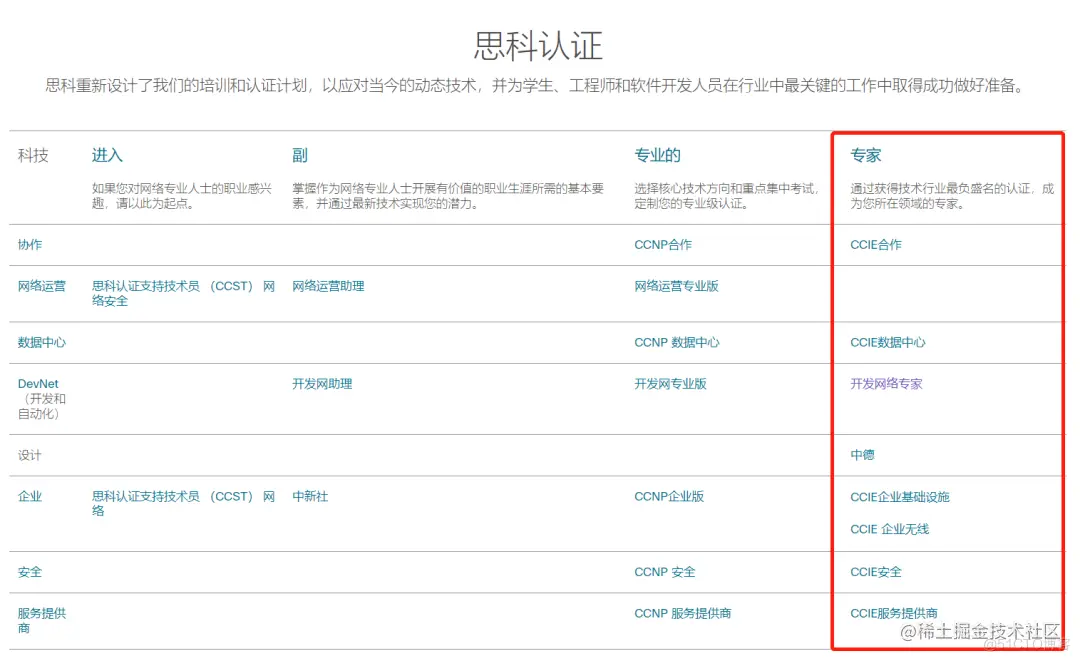Open CCIE企业基础设施 certification link

point(900,497)
